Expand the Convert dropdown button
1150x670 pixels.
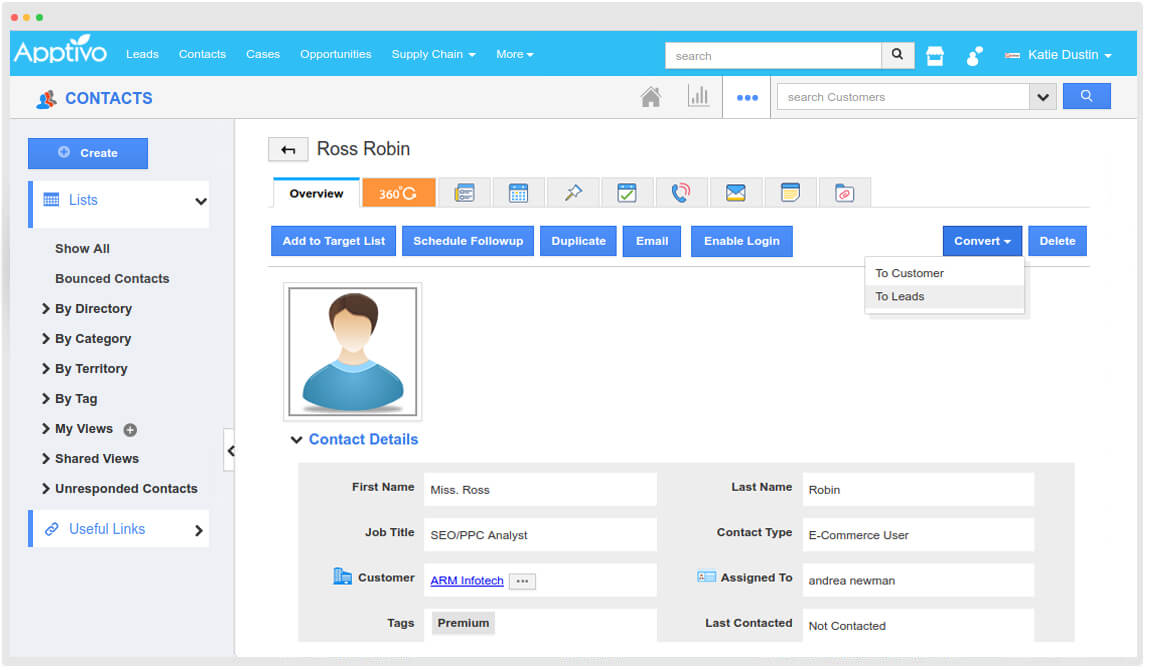pos(981,241)
